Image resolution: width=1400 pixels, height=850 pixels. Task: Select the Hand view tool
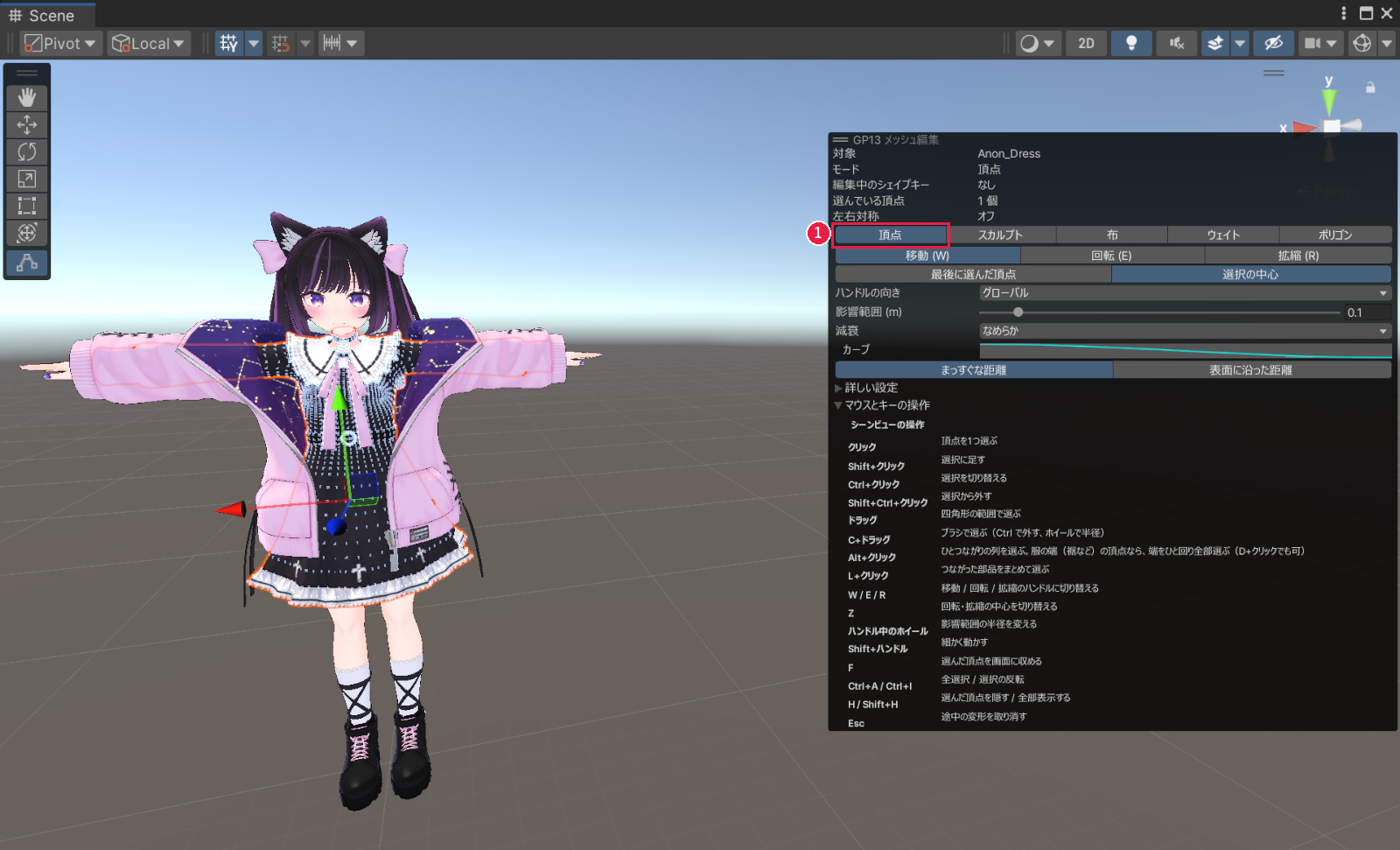coord(27,97)
